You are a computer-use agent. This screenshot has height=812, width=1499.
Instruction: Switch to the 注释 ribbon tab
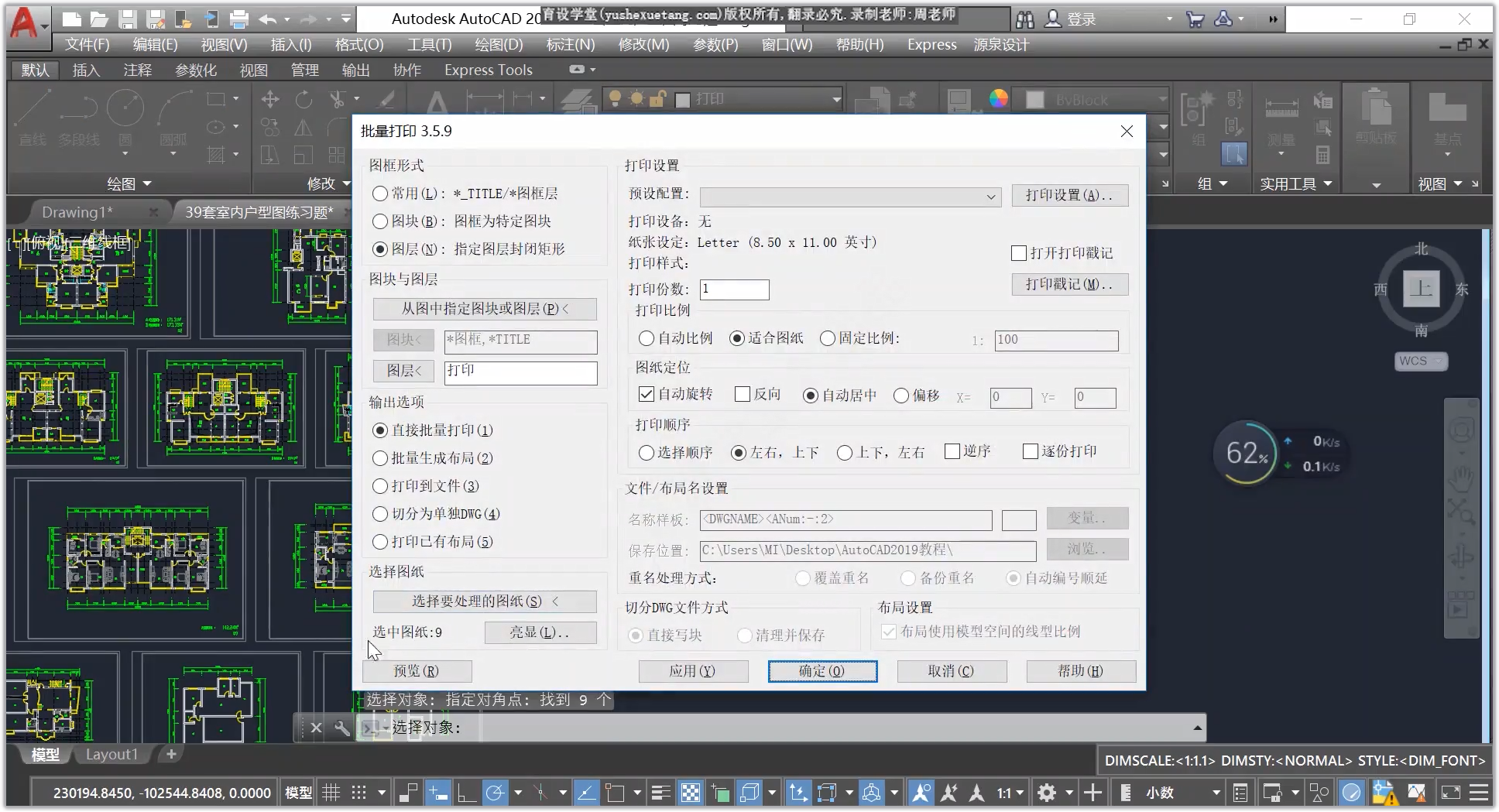point(138,70)
